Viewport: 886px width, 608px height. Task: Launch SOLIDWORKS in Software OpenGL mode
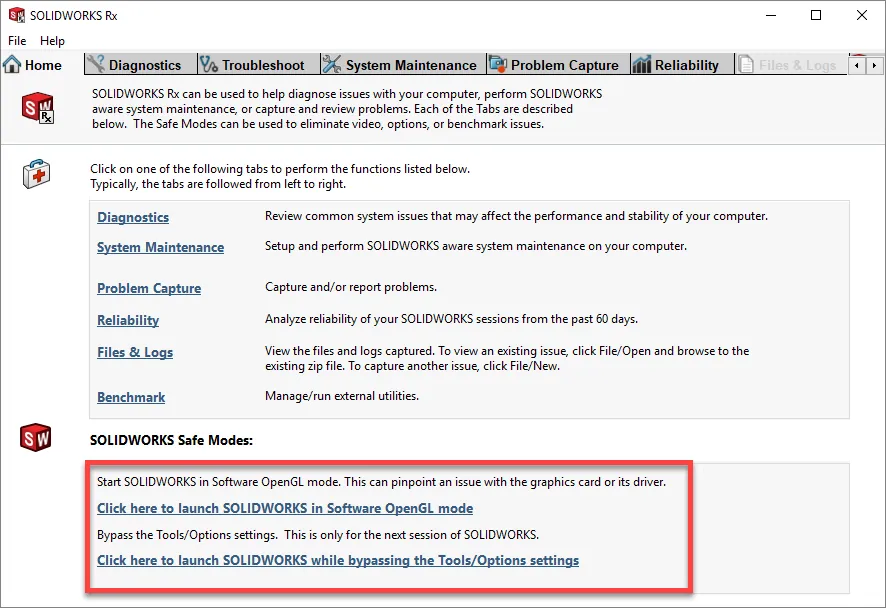point(285,508)
